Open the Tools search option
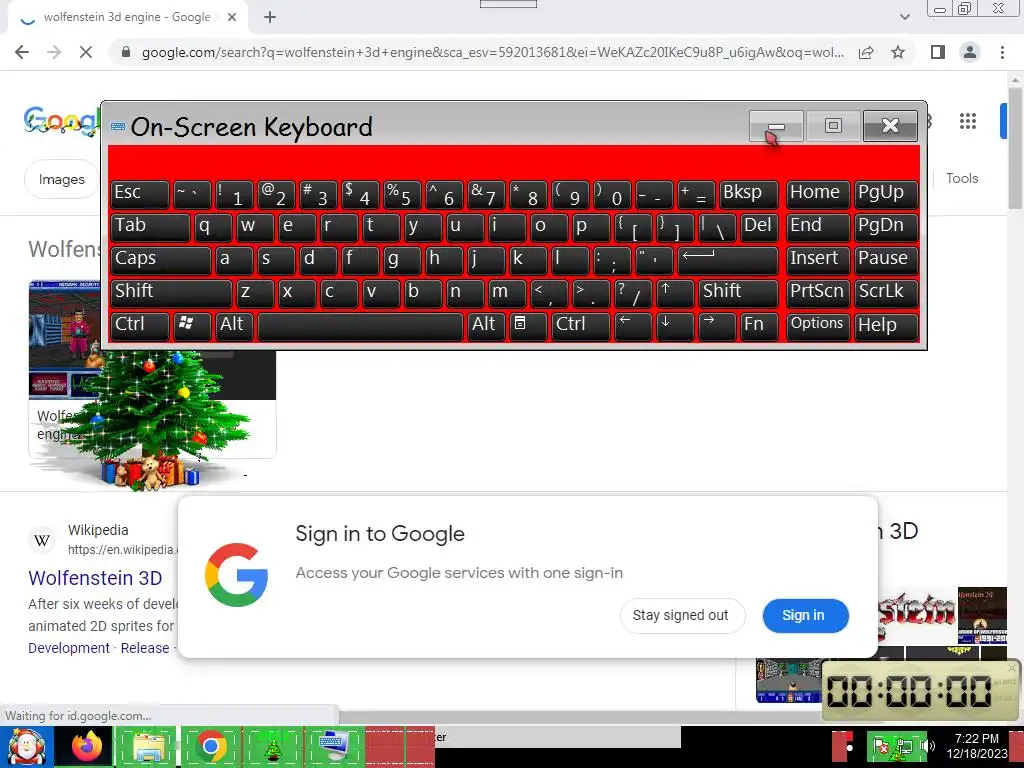 coord(962,178)
